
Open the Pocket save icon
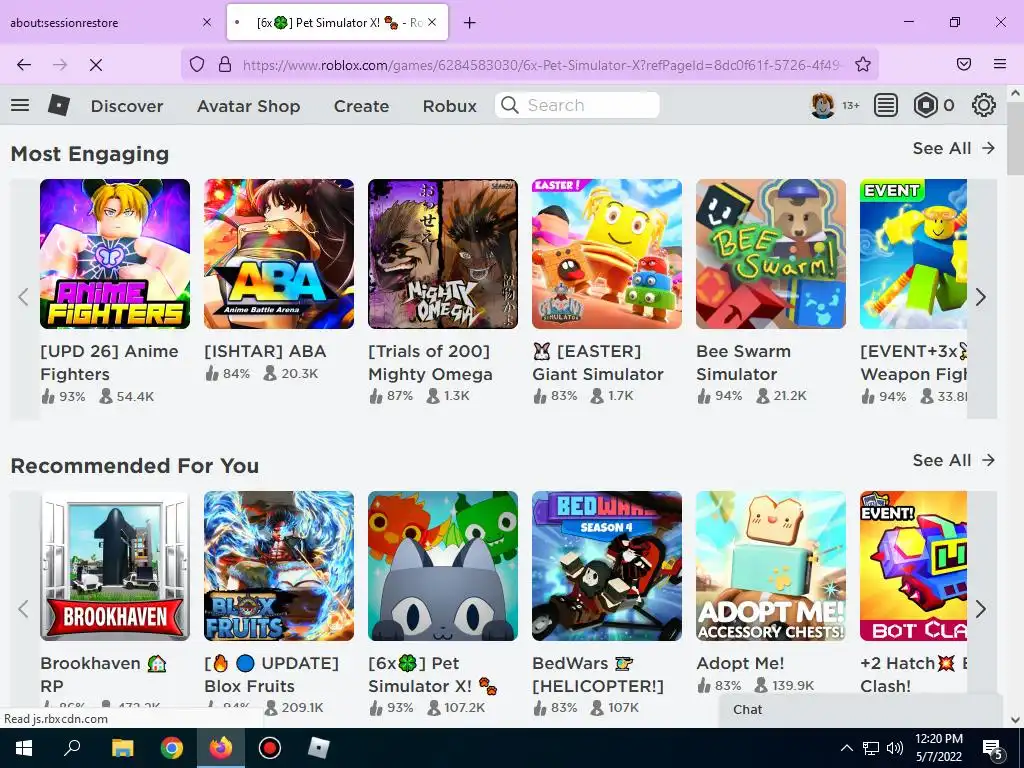964,64
